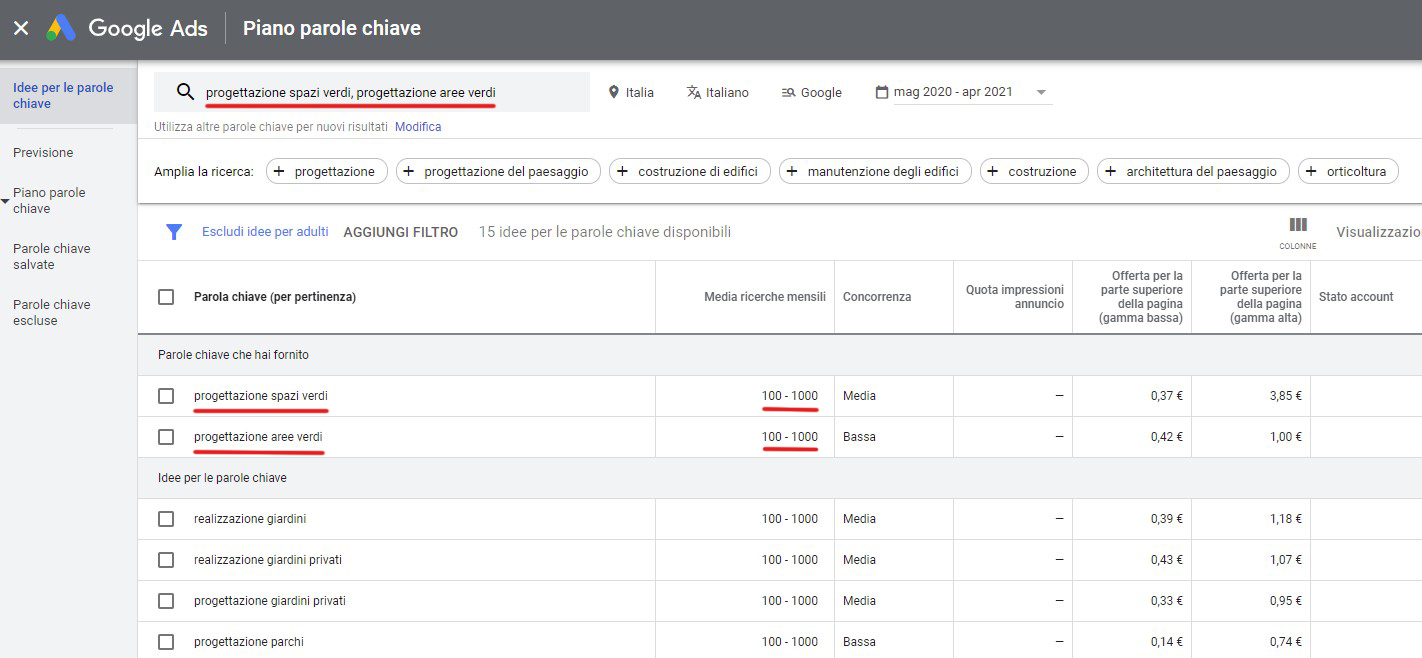Add 'manutenzione degli edifici' suggestion chip
This screenshot has width=1422, height=658.
pyautogui.click(x=875, y=171)
